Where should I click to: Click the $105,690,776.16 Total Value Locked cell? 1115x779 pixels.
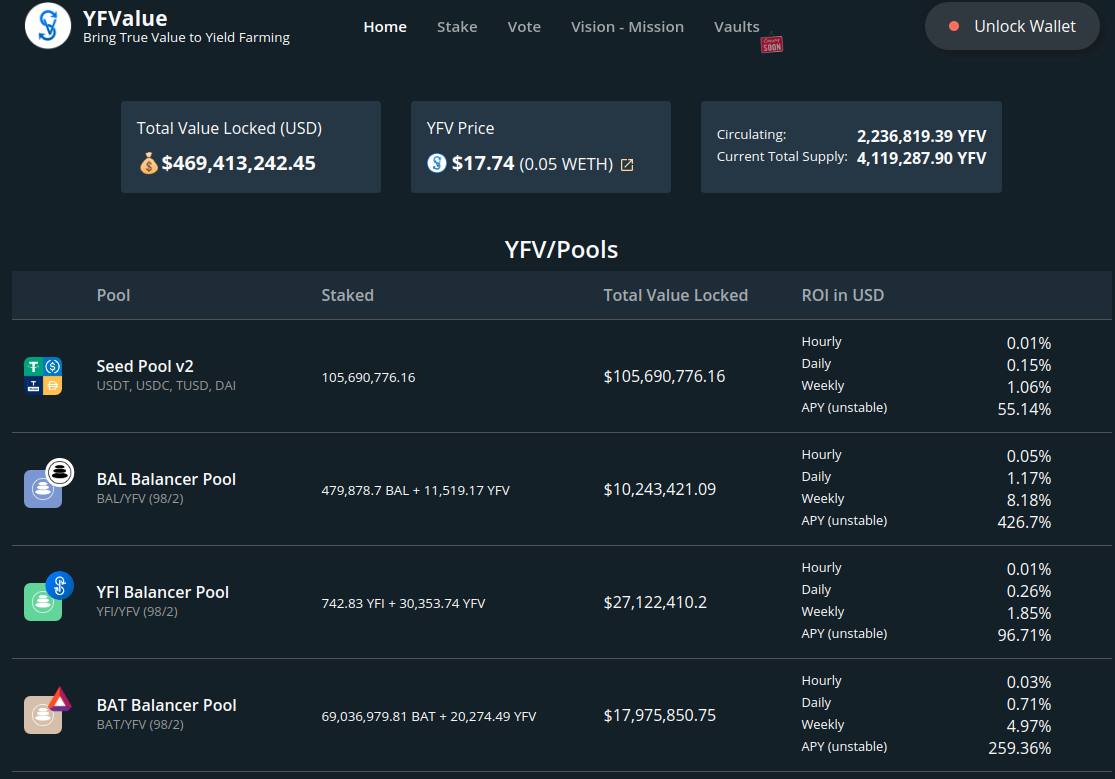click(x=666, y=376)
